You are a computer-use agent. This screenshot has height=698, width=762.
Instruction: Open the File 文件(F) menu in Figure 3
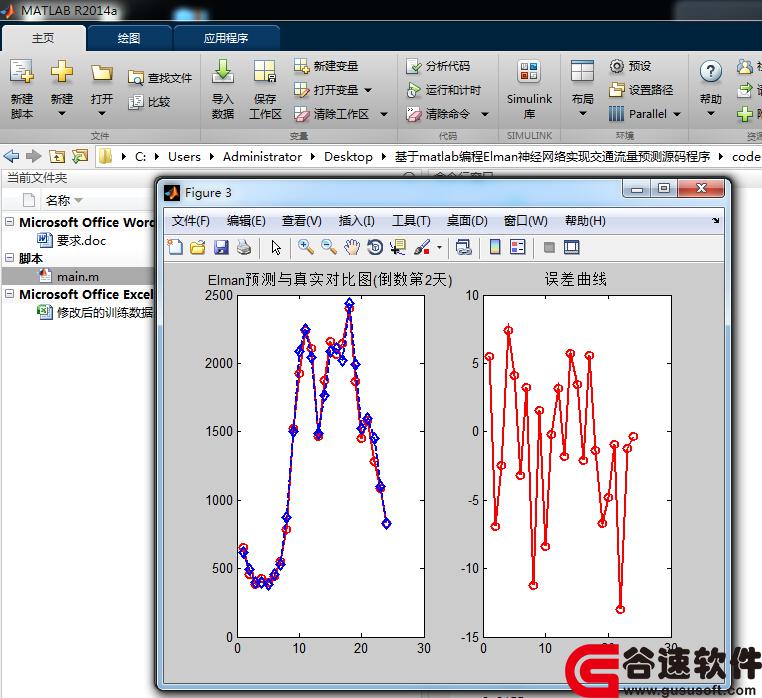[190, 221]
